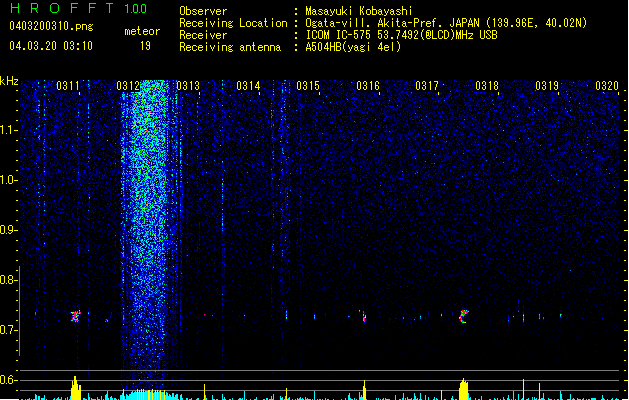Click the date stamp 04.03.20 03:10
This screenshot has width=629, height=400.
coord(51,46)
